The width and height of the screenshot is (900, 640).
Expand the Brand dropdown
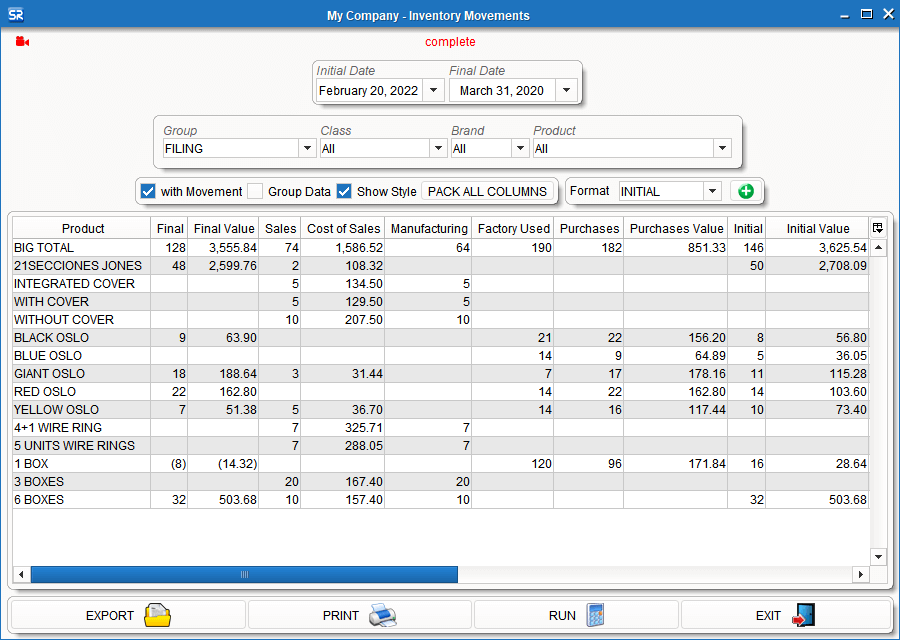click(520, 148)
